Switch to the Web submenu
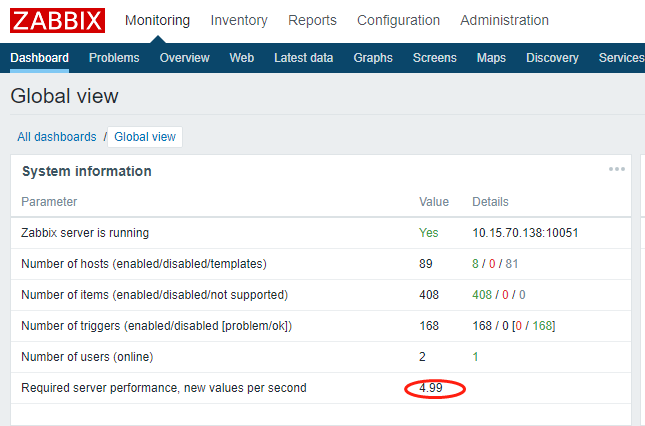The image size is (645, 426). (x=242, y=58)
